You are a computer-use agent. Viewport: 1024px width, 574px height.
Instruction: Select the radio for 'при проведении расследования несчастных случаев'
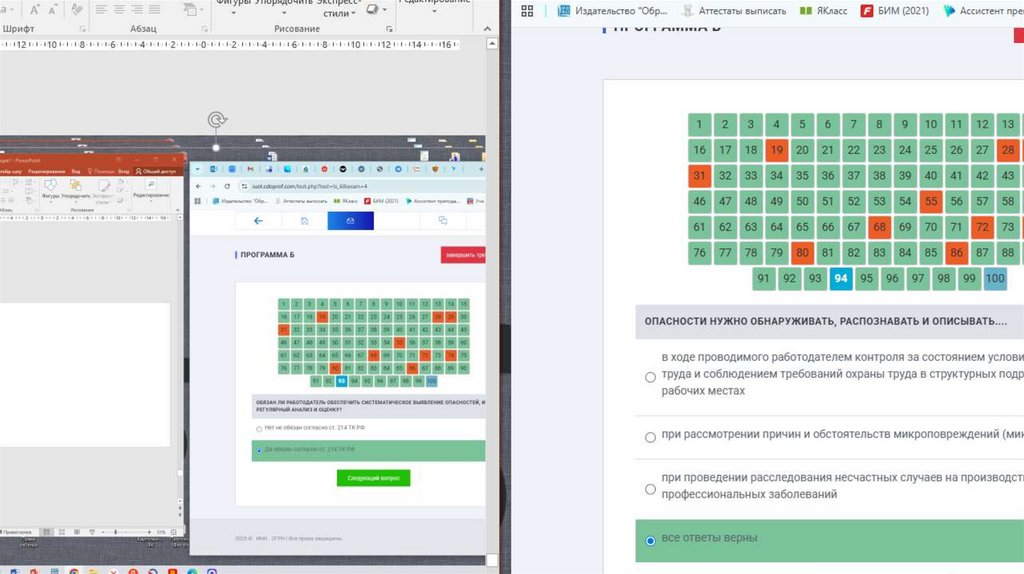[x=650, y=488]
